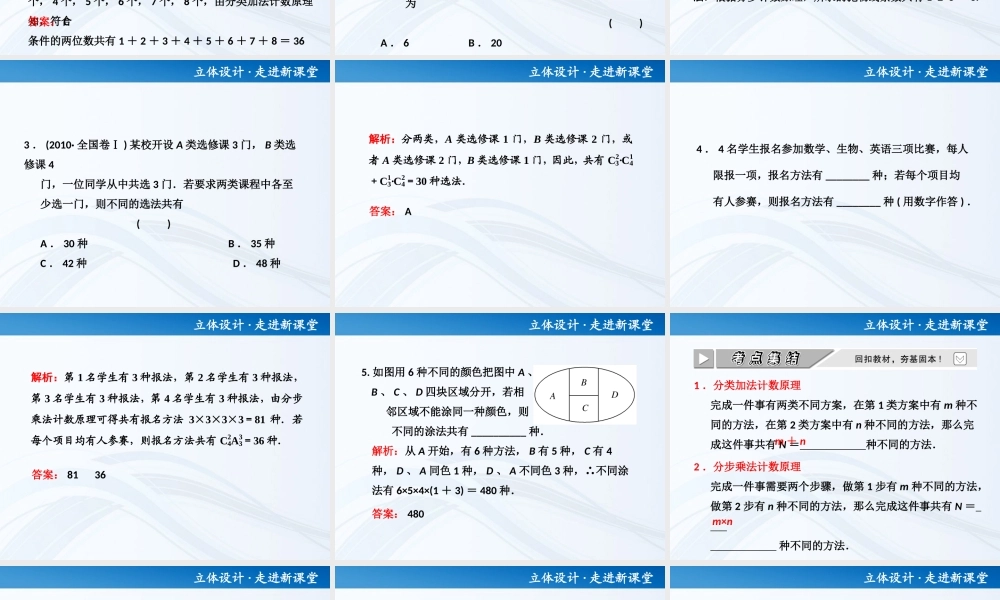Select the partial slide ending with 1+2+3+…+8=36
Viewport: 1000px width, 600px height.
point(165,27)
